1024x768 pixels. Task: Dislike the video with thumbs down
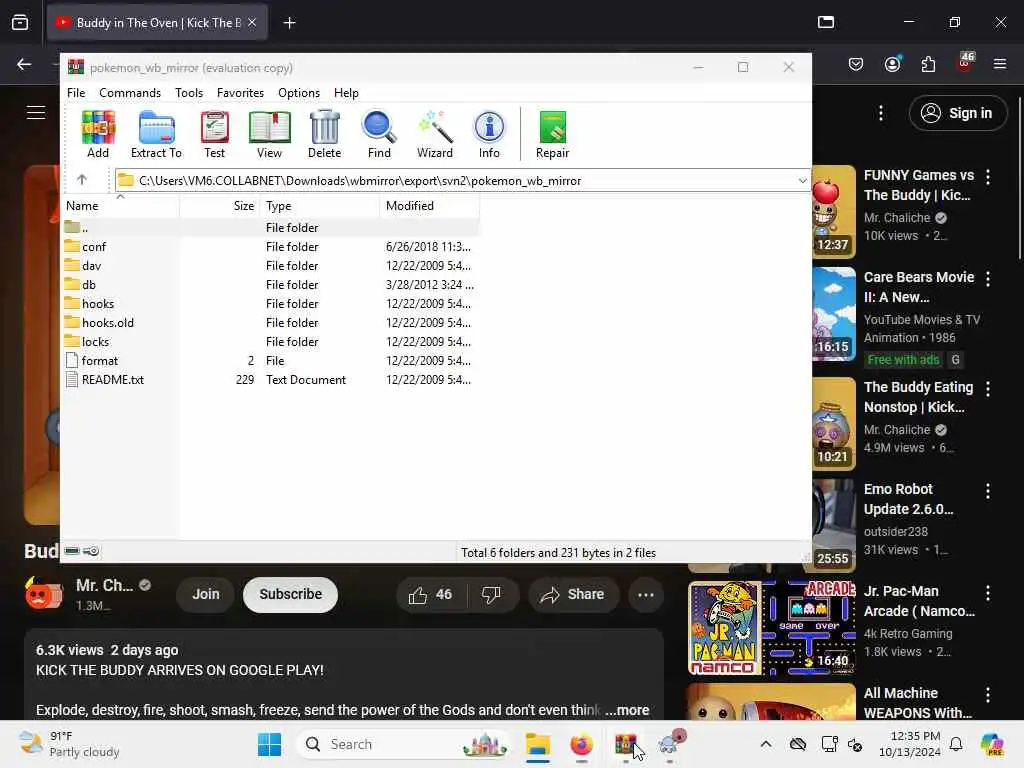pos(491,594)
